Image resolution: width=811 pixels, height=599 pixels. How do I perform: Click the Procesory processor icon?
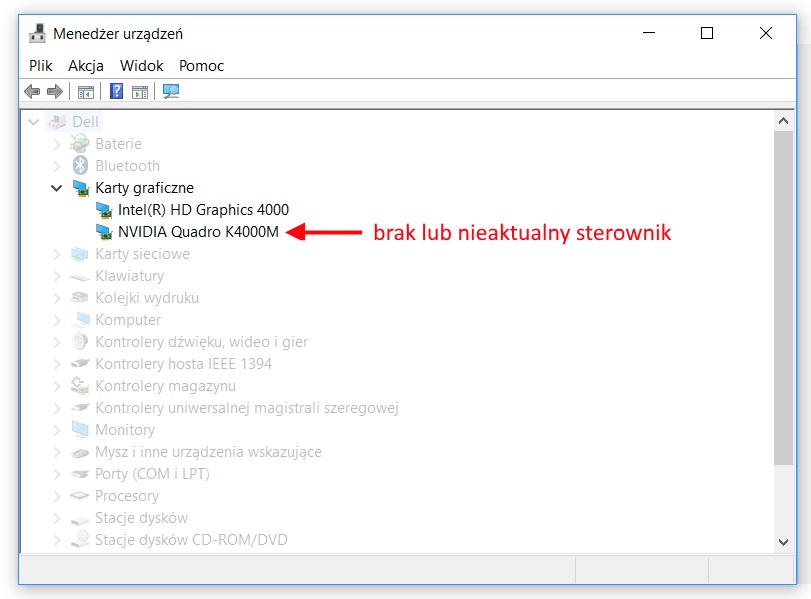coord(80,496)
